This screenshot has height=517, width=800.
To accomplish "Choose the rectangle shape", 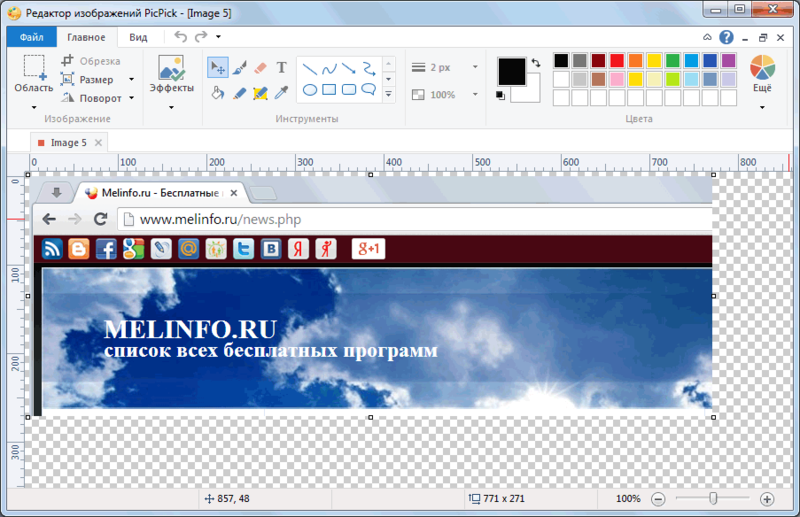I will (329, 90).
